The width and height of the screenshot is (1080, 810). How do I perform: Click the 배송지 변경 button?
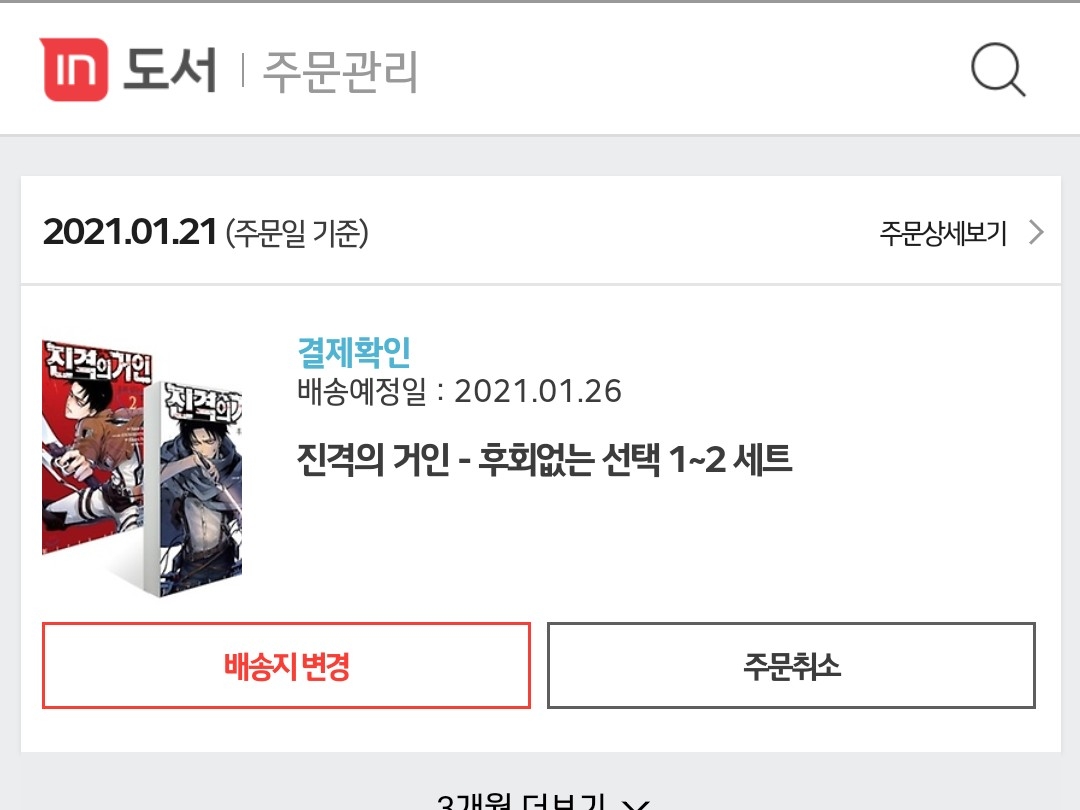[x=287, y=665]
